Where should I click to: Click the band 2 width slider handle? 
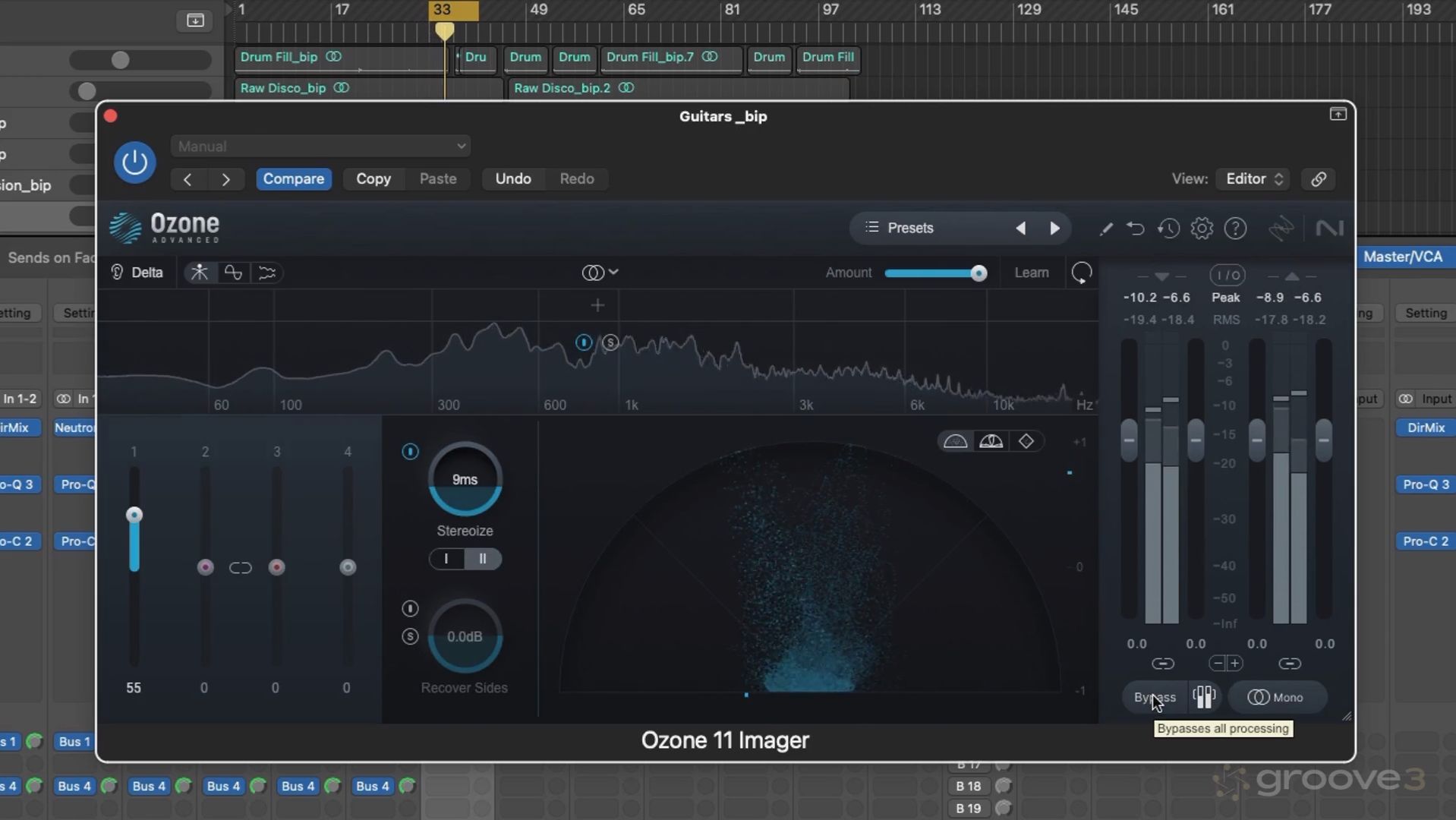pos(205,567)
